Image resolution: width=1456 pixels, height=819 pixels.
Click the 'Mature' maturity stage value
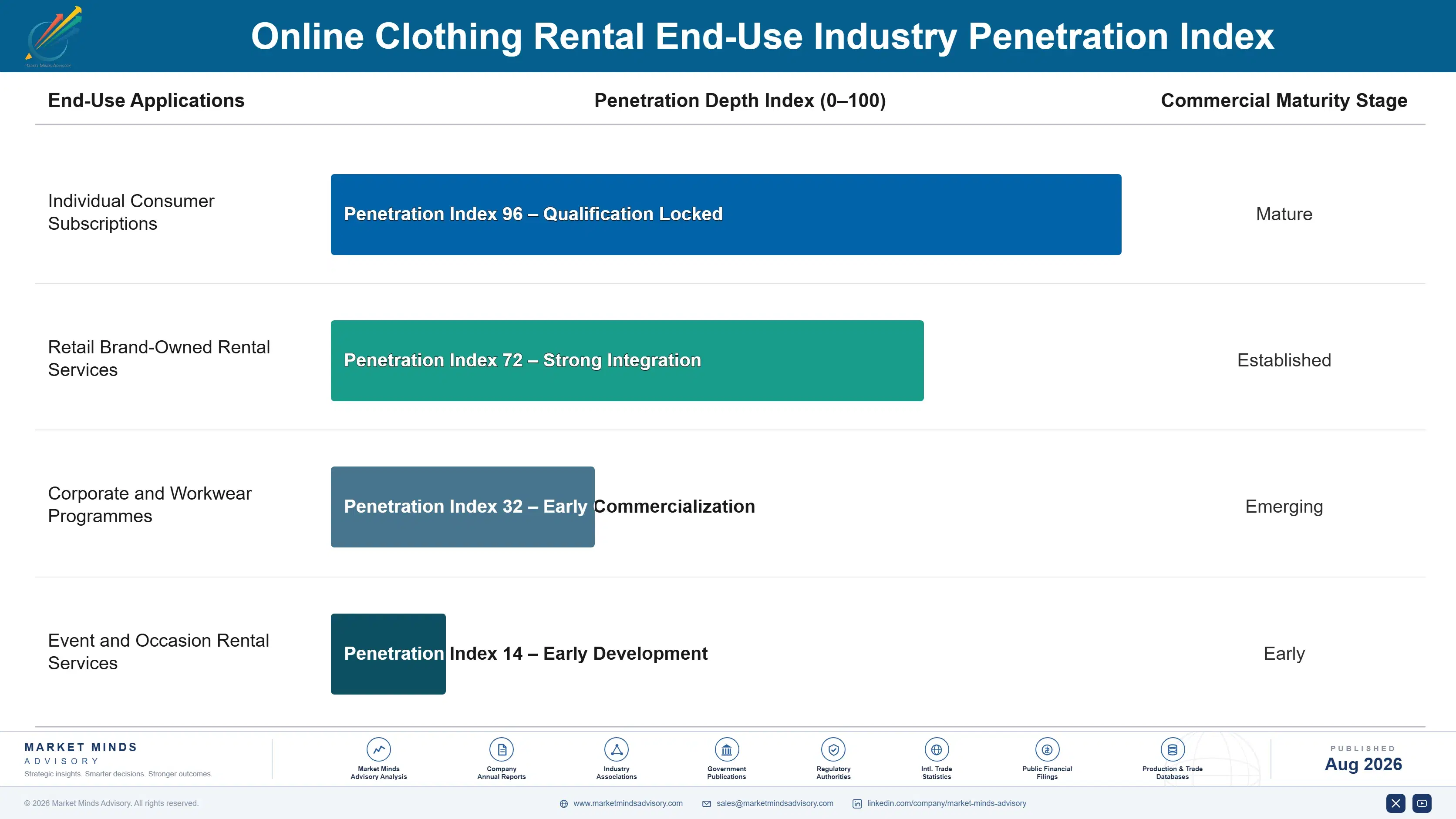pos(1284,214)
